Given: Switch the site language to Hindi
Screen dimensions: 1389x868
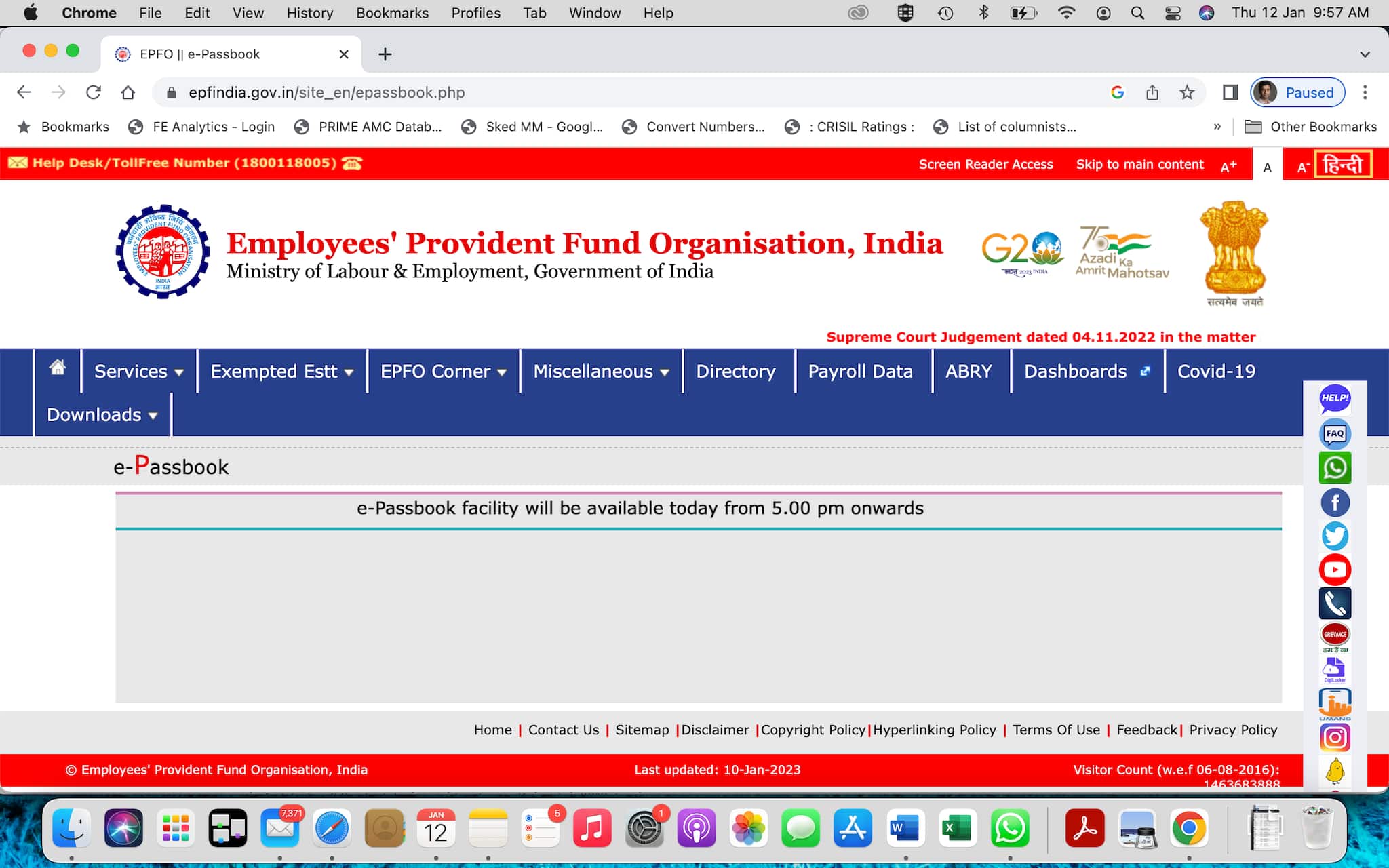Looking at the screenshot, I should coord(1343,165).
